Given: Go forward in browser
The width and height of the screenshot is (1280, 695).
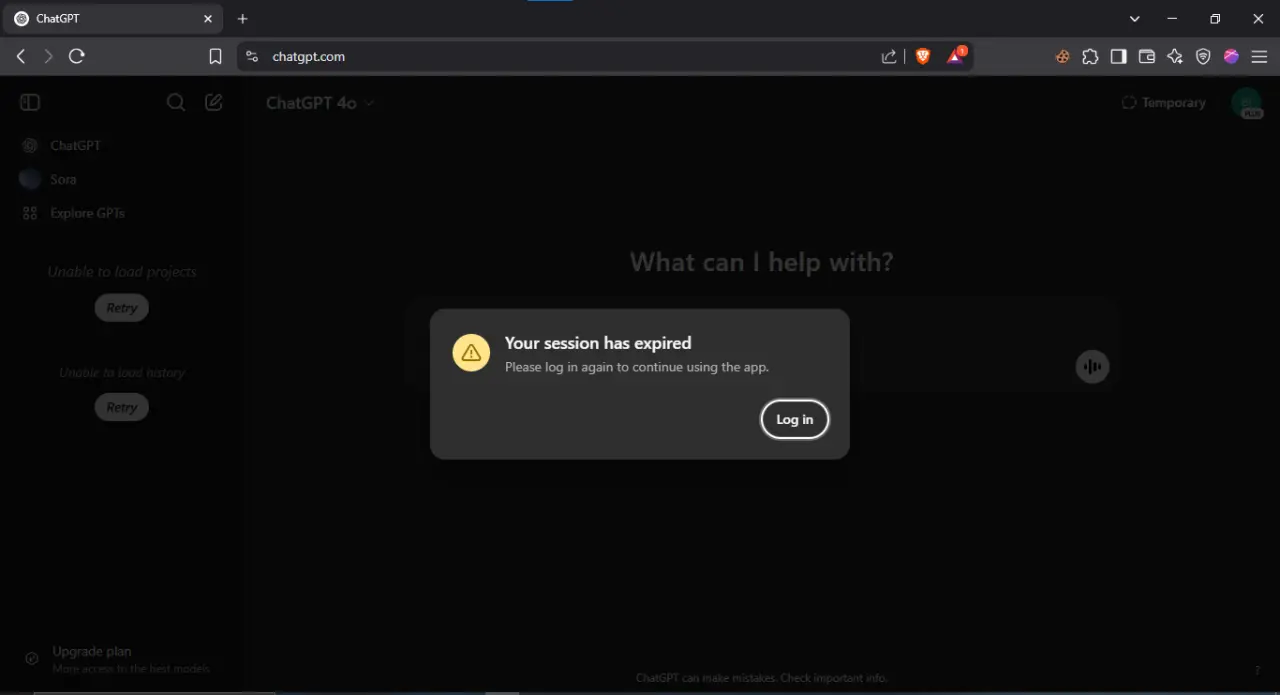Looking at the screenshot, I should pos(48,56).
